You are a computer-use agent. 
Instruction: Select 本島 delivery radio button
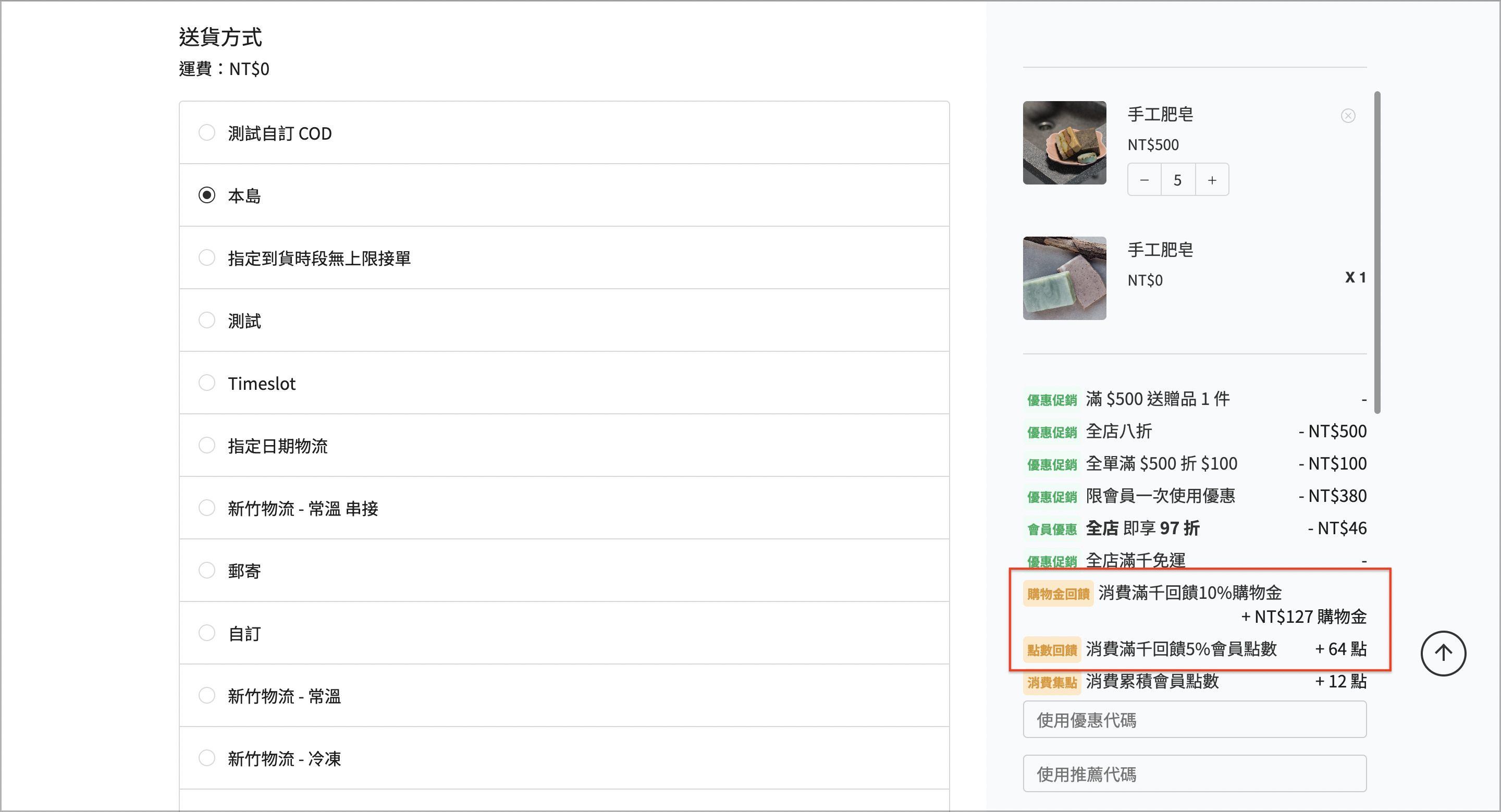click(x=207, y=195)
